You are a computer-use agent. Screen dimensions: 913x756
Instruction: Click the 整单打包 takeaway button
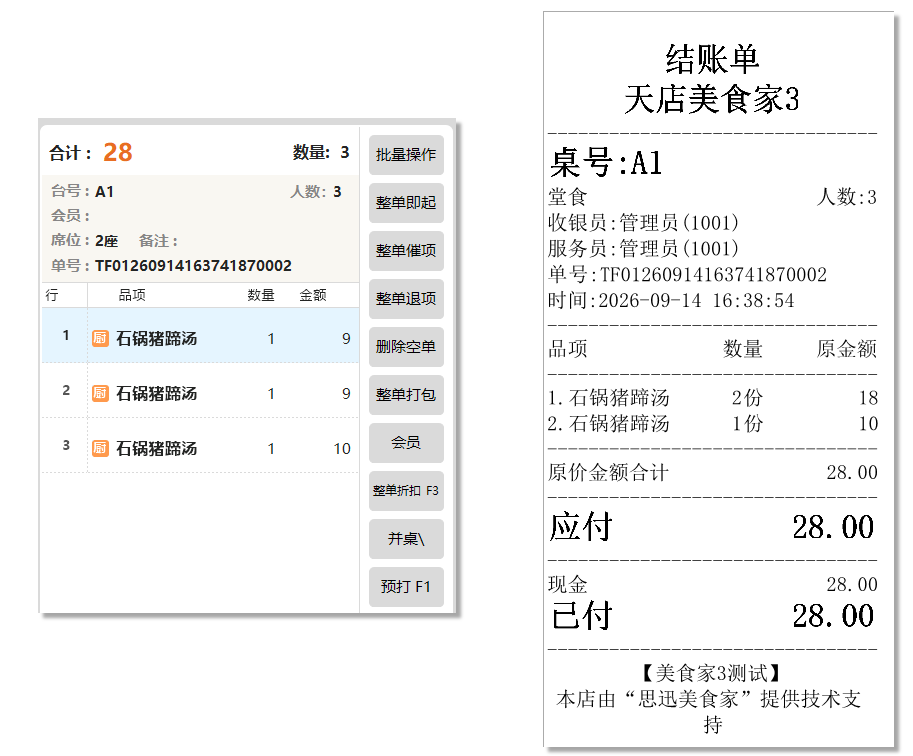tap(406, 395)
